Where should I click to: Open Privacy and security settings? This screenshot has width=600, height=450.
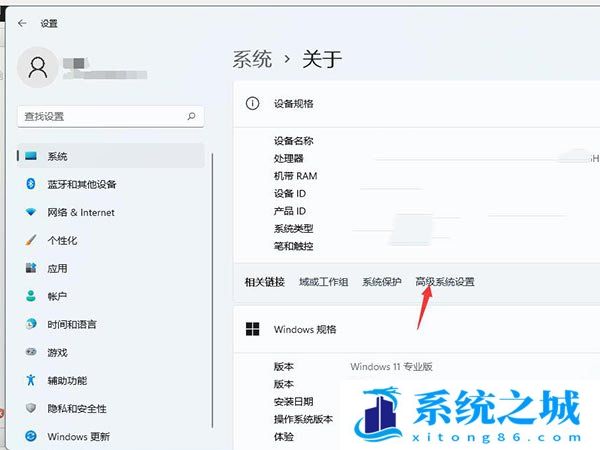pos(76,408)
